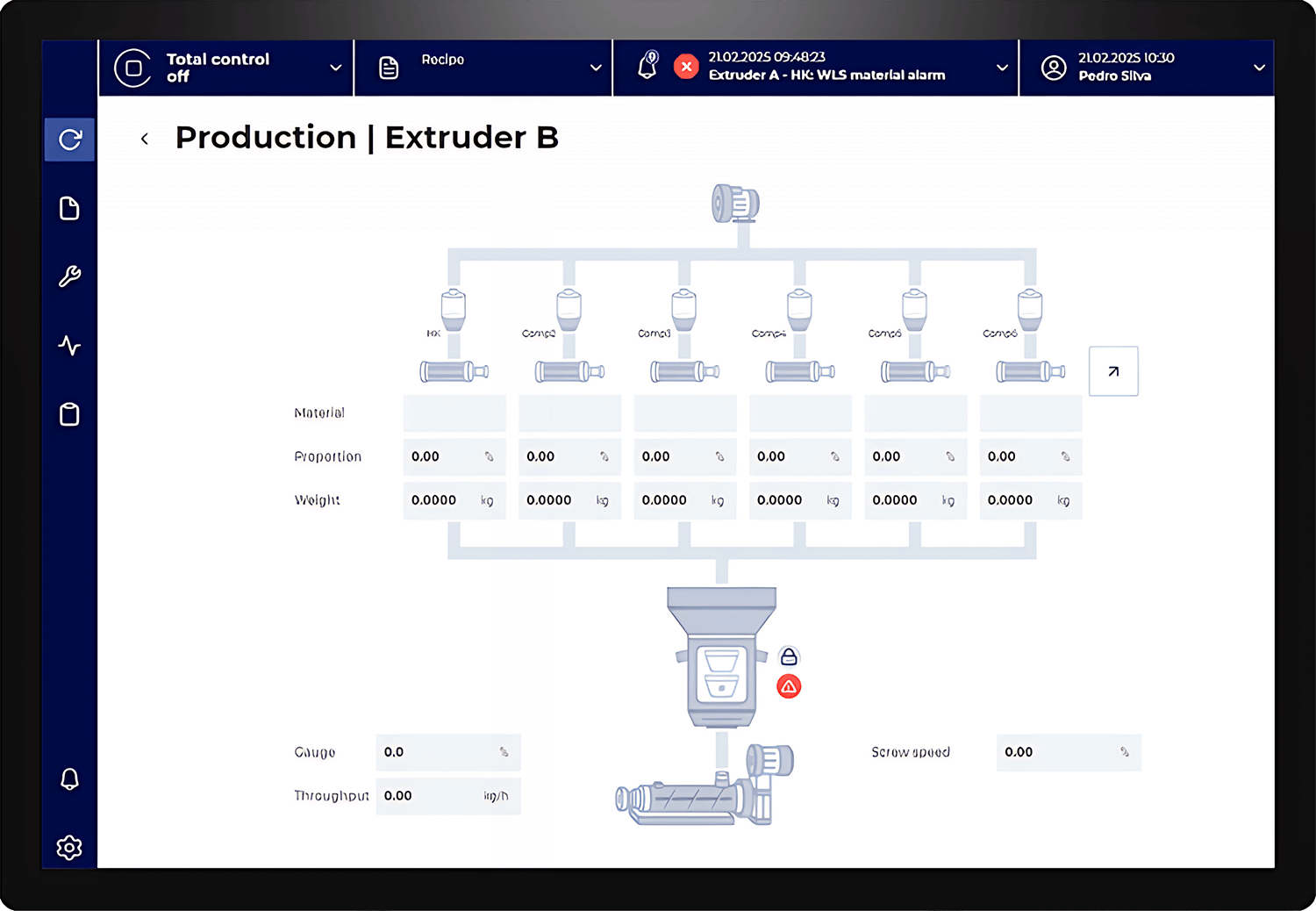Expand the alarm message dropdown chevron
Viewport: 1316px width, 911px height.
[1002, 68]
